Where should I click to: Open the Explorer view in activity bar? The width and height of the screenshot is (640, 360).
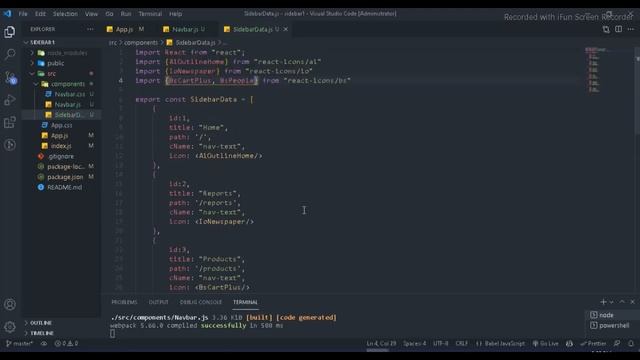point(10,32)
